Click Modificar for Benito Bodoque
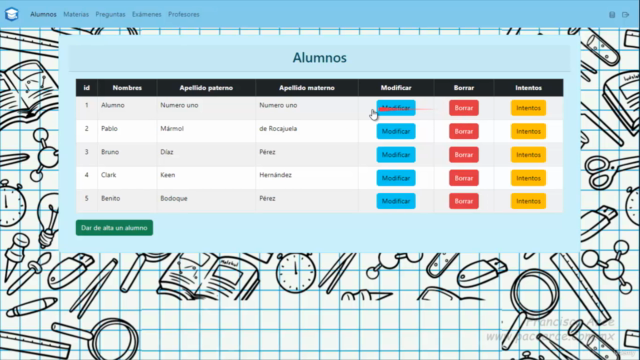This screenshot has height=360, width=640. pos(396,201)
